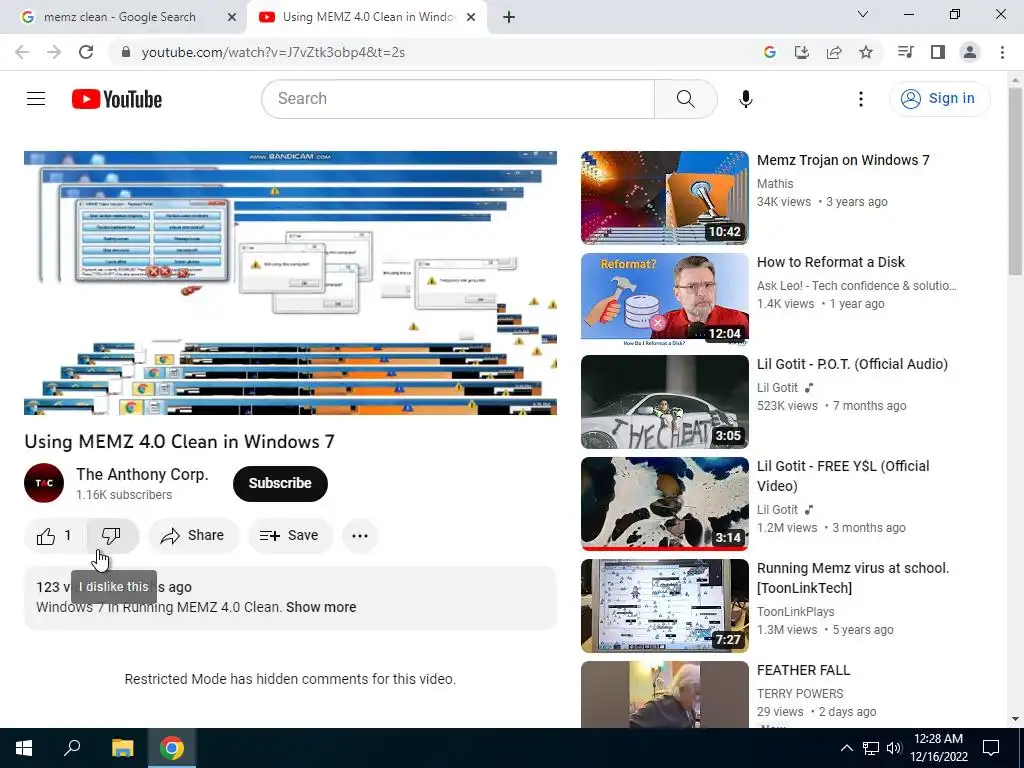Go to YouTube home via logo

(x=117, y=99)
